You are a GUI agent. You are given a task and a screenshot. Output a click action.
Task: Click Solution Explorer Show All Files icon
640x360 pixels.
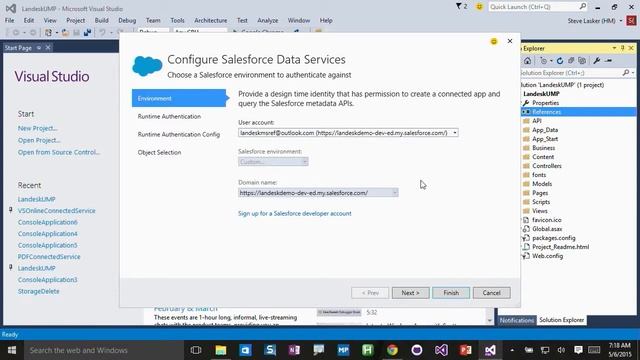click(x=582, y=61)
